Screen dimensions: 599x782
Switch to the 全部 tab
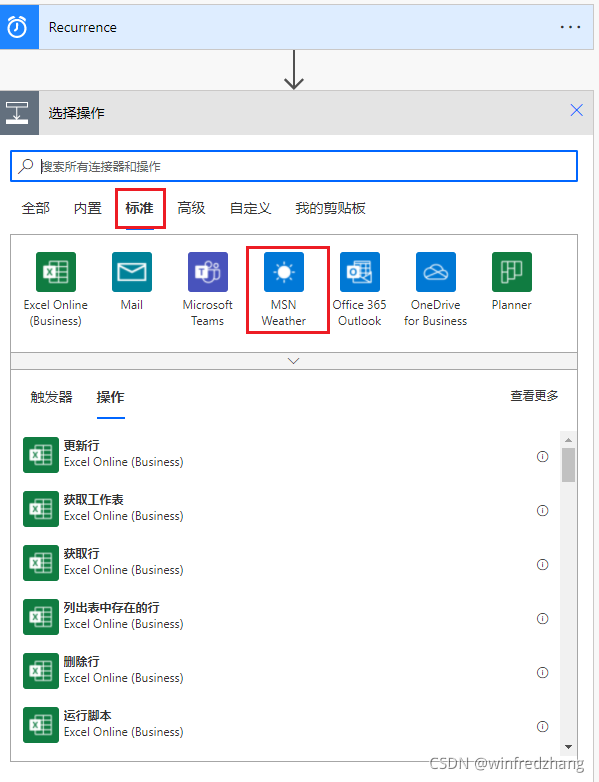point(35,208)
